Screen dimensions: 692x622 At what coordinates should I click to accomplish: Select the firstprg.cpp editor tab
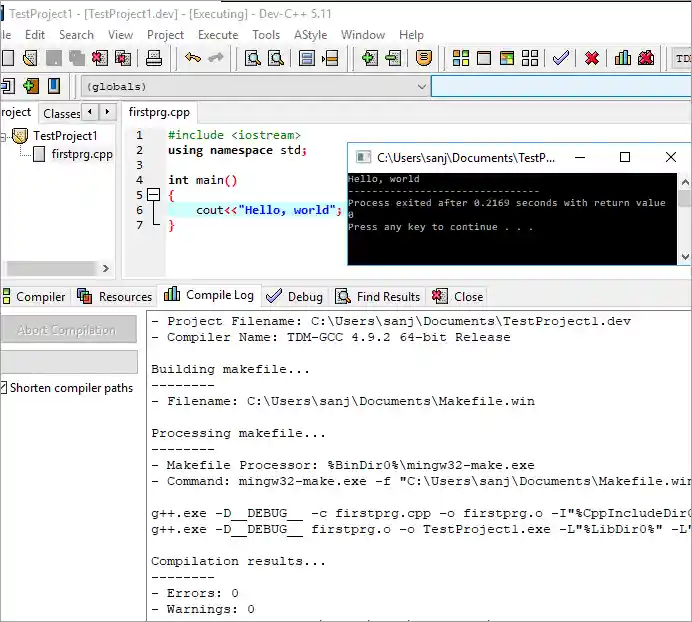(x=159, y=112)
